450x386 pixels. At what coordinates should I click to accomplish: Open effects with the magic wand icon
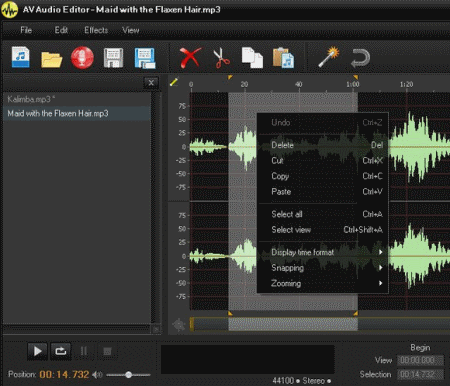pos(329,57)
